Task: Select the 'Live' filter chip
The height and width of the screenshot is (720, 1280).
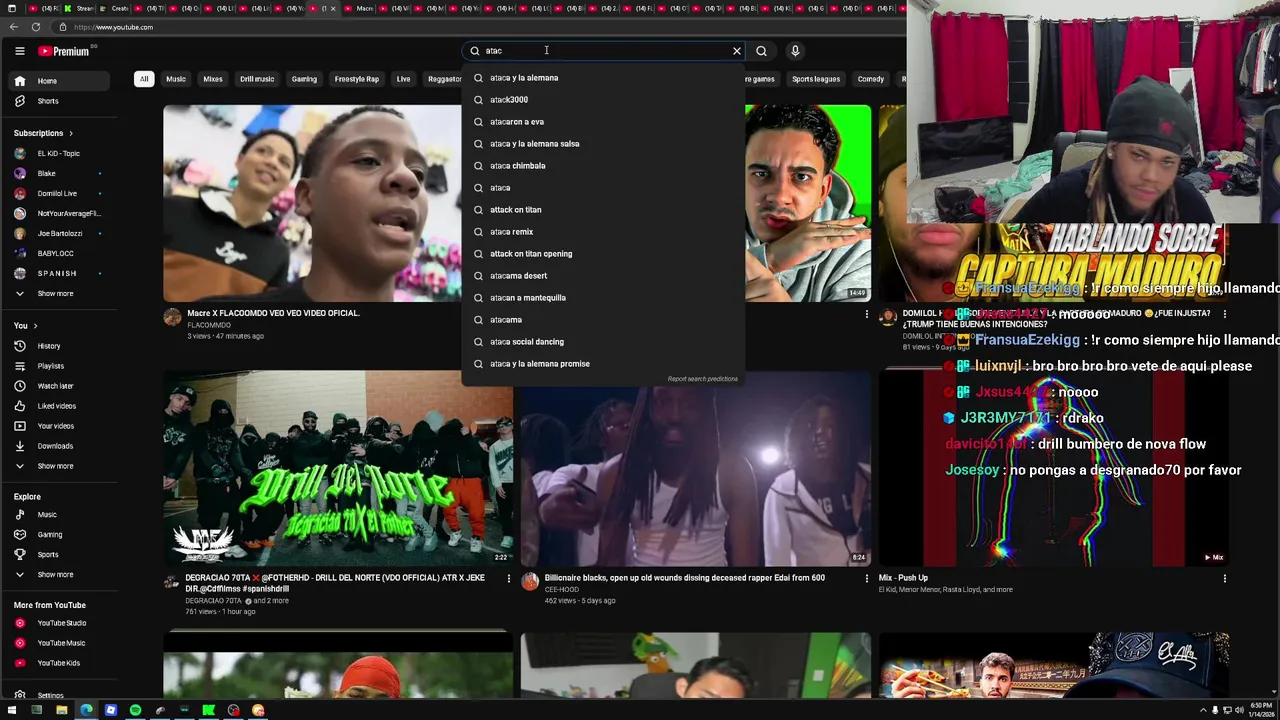Action: point(403,79)
